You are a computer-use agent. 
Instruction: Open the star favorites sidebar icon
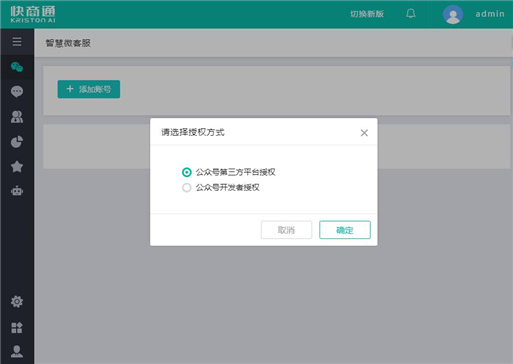click(x=17, y=166)
